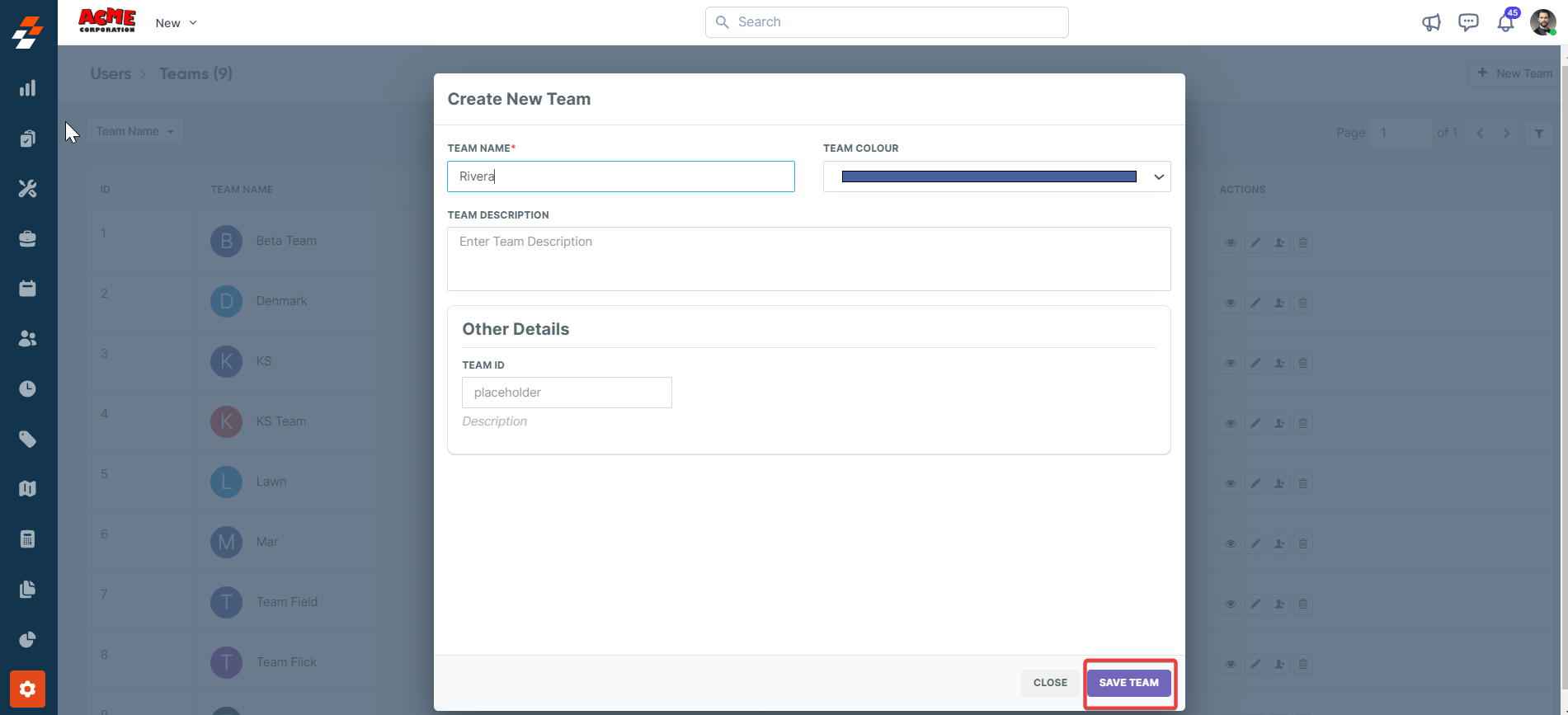Click the eye icon for Denmark team
This screenshot has width=1568, height=715.
1230,303
